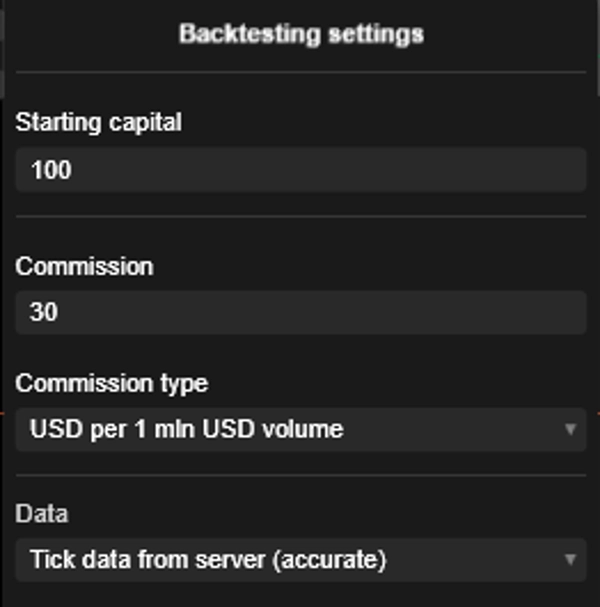Click the divider between Starting capital and Commission
Image resolution: width=600 pixels, height=607 pixels.
300,216
